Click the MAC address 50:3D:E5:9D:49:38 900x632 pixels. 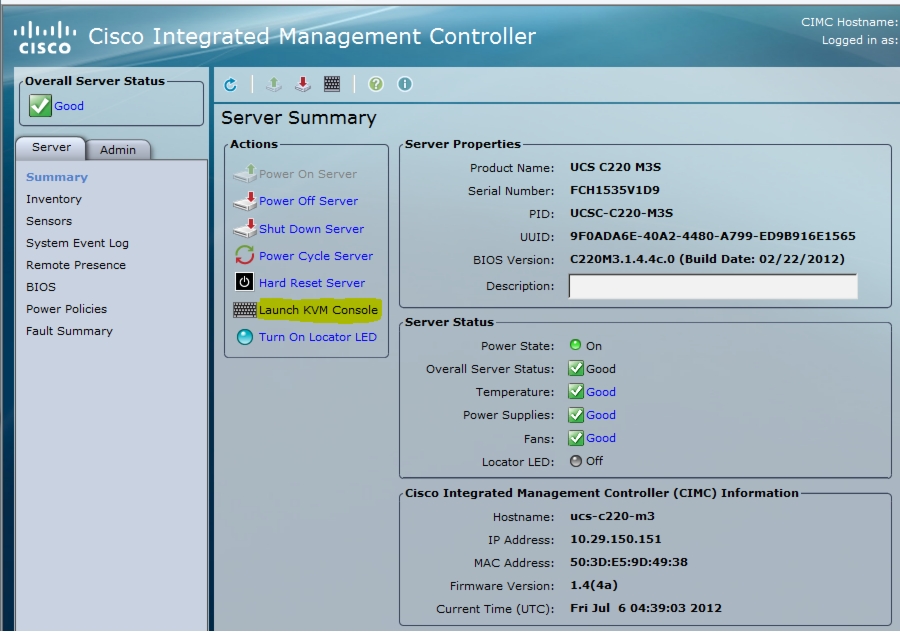point(629,562)
